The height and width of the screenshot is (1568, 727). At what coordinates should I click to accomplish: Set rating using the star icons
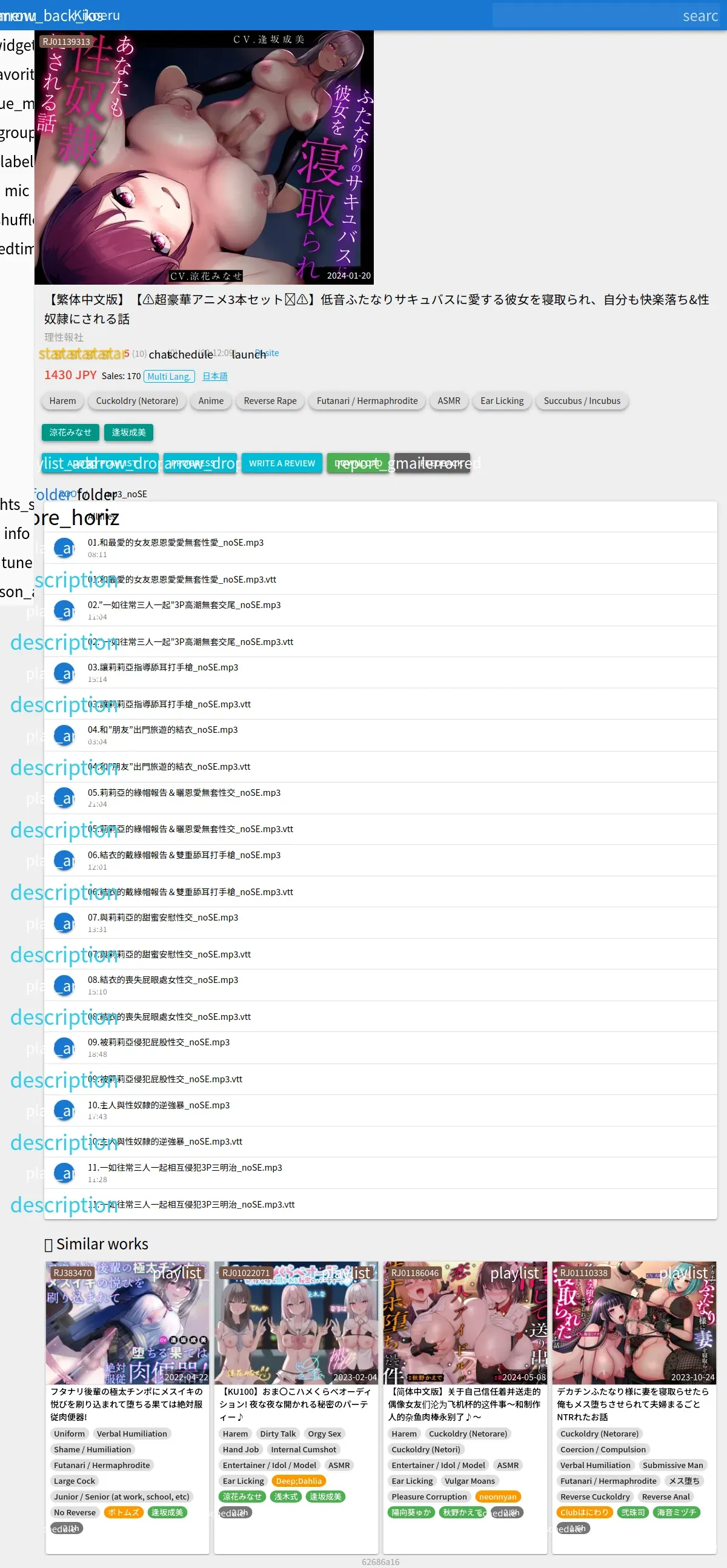pos(82,354)
